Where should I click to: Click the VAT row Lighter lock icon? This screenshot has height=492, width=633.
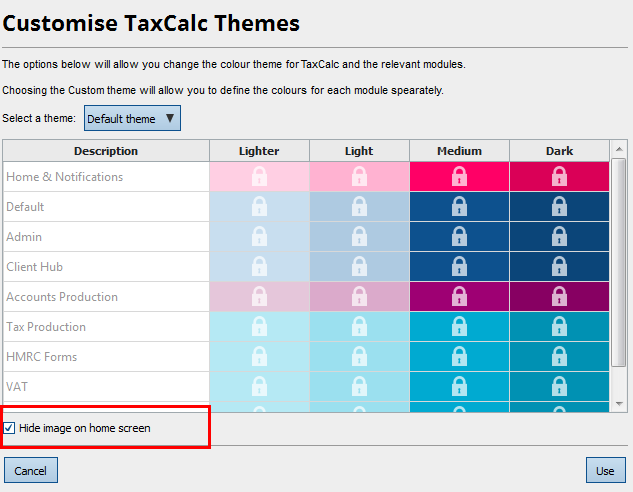259,386
